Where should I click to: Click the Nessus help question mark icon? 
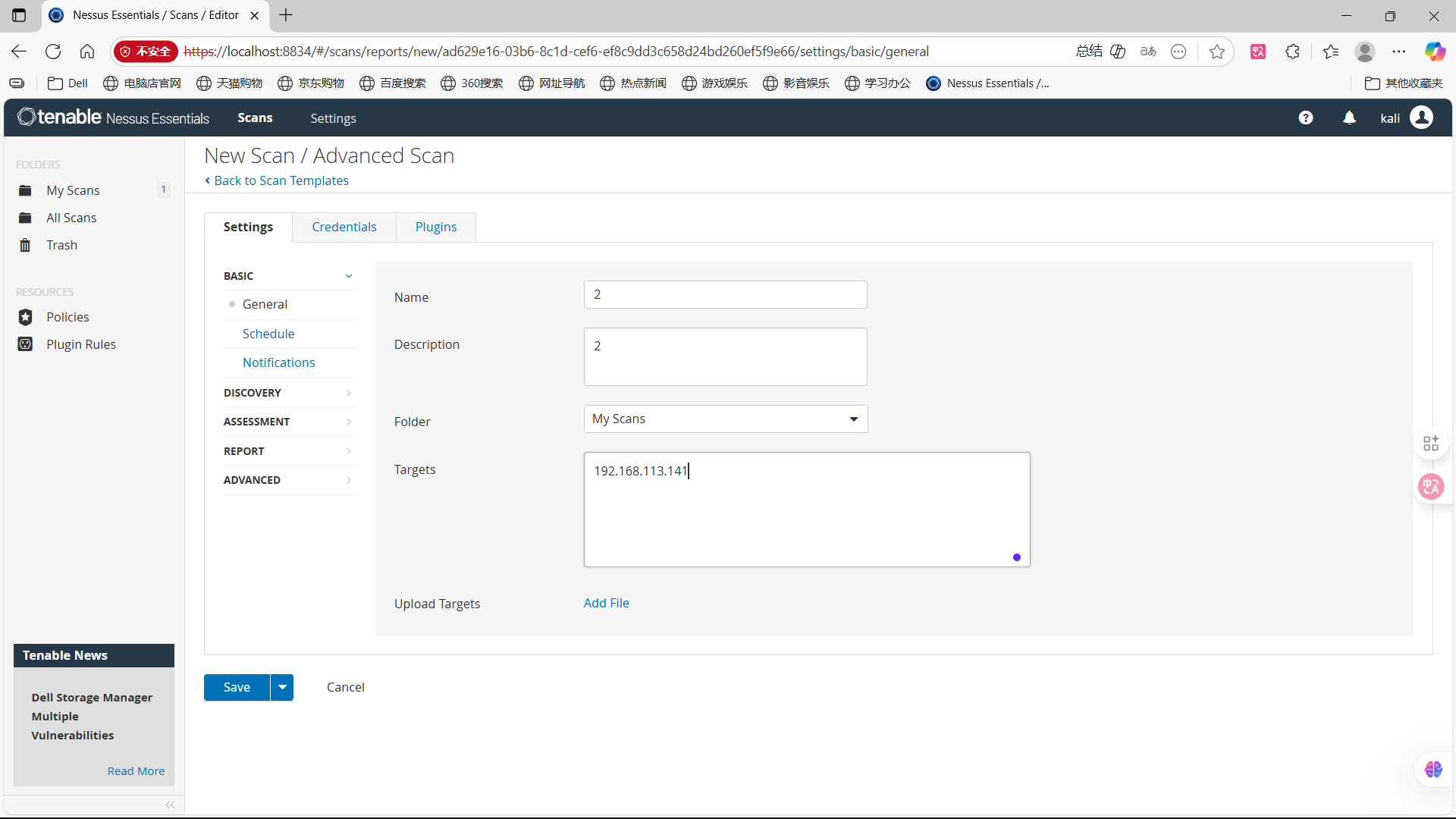pyautogui.click(x=1305, y=118)
